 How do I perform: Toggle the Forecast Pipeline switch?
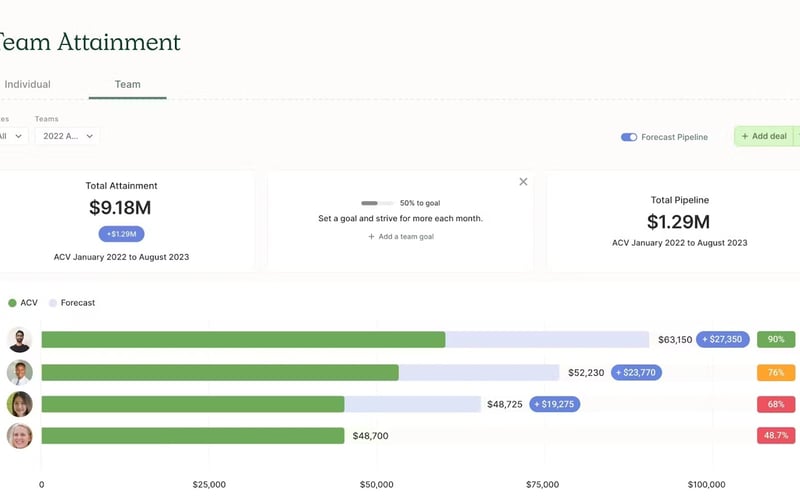pyautogui.click(x=629, y=137)
